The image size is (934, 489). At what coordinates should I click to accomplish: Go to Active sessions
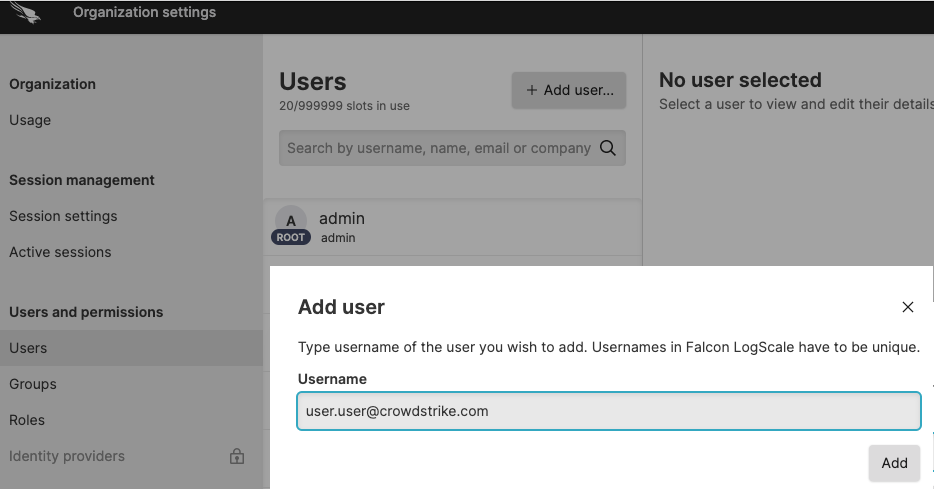pyautogui.click(x=60, y=252)
